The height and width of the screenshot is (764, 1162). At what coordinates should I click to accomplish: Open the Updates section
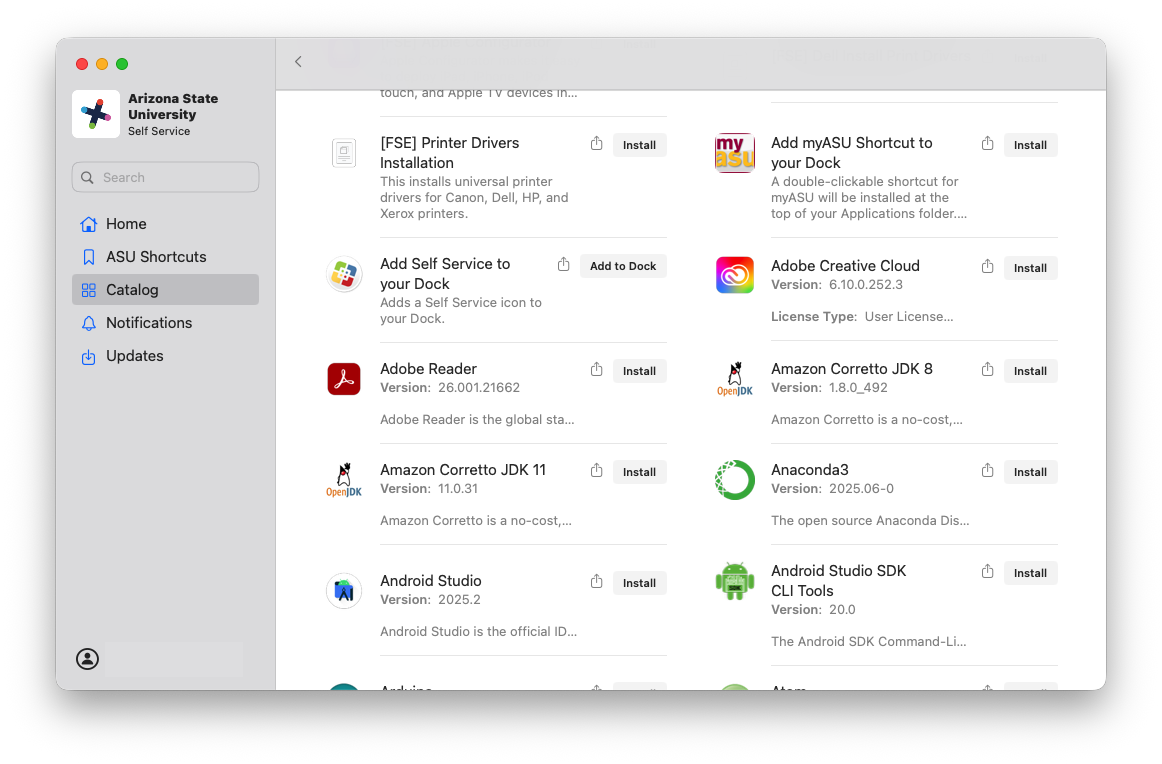point(165,356)
